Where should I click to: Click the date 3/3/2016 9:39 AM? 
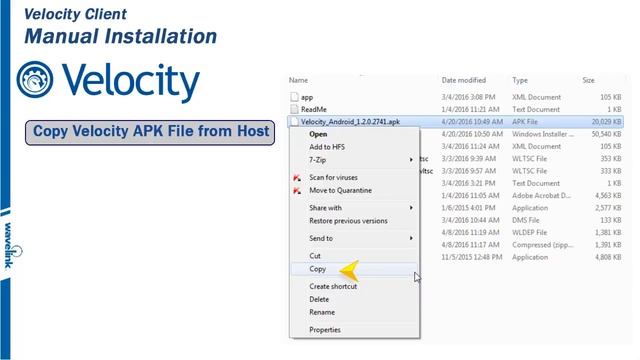(469, 158)
